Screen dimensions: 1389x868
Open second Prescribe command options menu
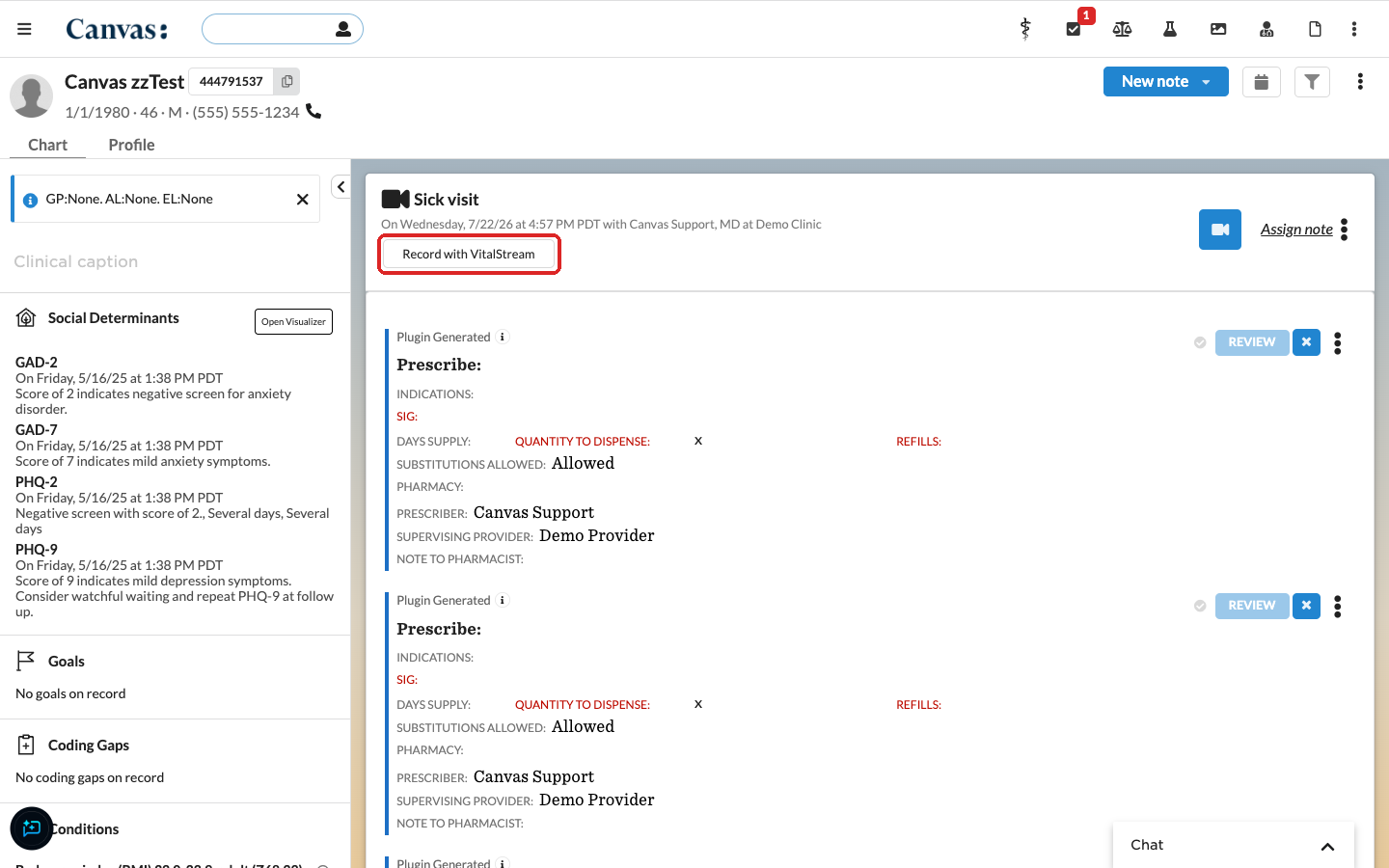1338,607
